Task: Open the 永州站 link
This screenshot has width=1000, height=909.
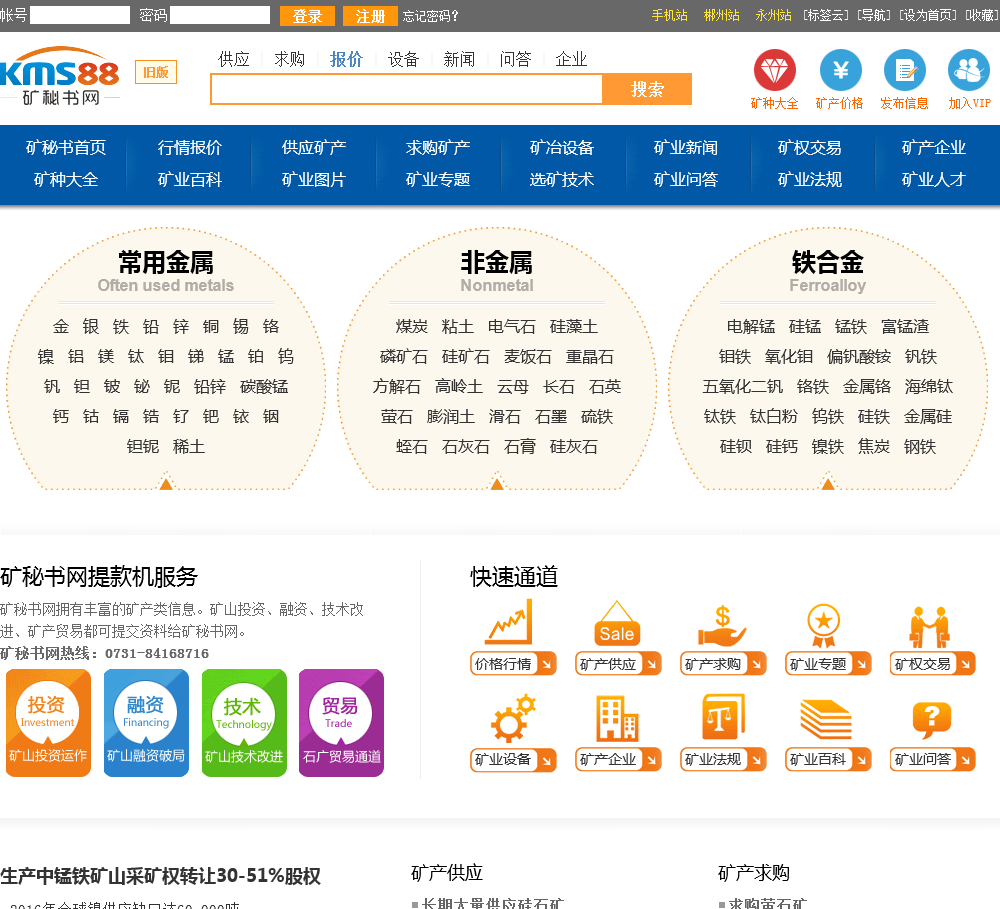Action: point(773,15)
